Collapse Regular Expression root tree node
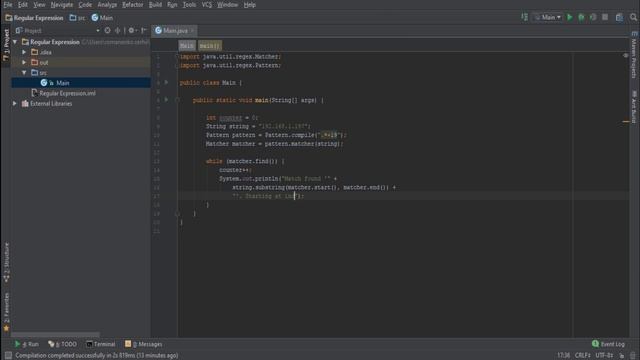The image size is (640, 360). pyautogui.click(x=15, y=42)
